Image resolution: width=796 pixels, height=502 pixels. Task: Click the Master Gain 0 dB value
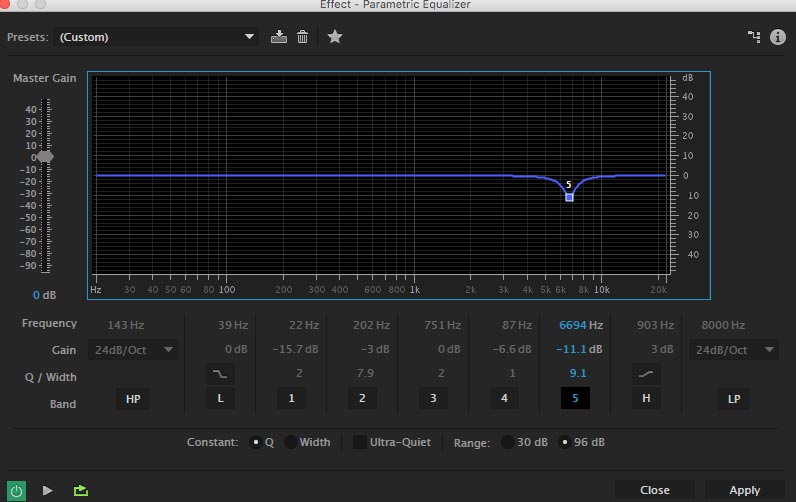[x=44, y=295]
